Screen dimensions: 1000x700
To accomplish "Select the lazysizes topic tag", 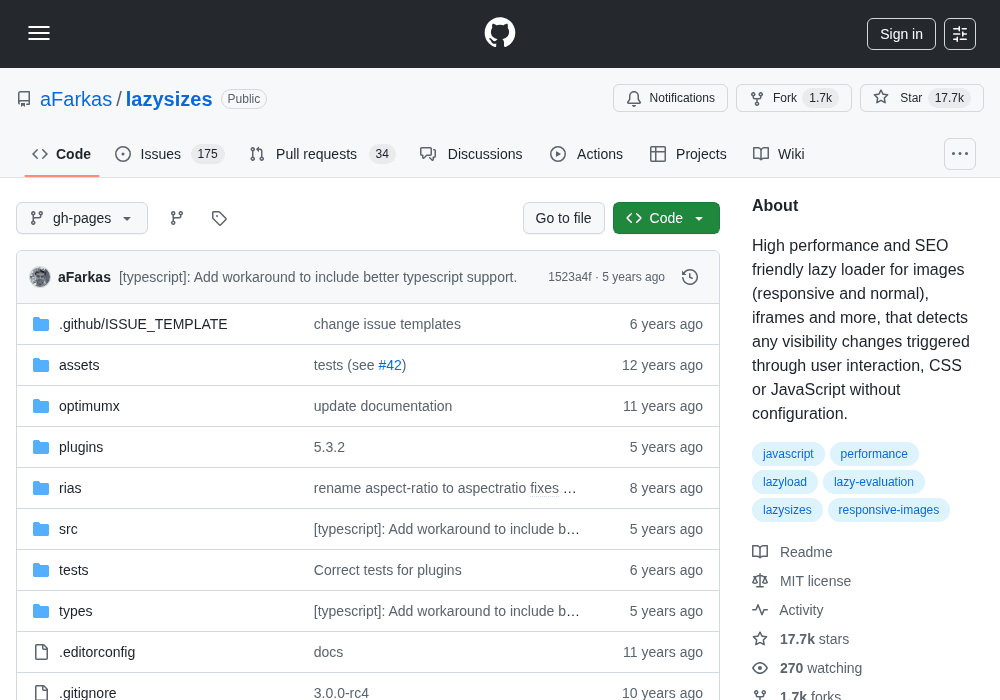I will [787, 510].
